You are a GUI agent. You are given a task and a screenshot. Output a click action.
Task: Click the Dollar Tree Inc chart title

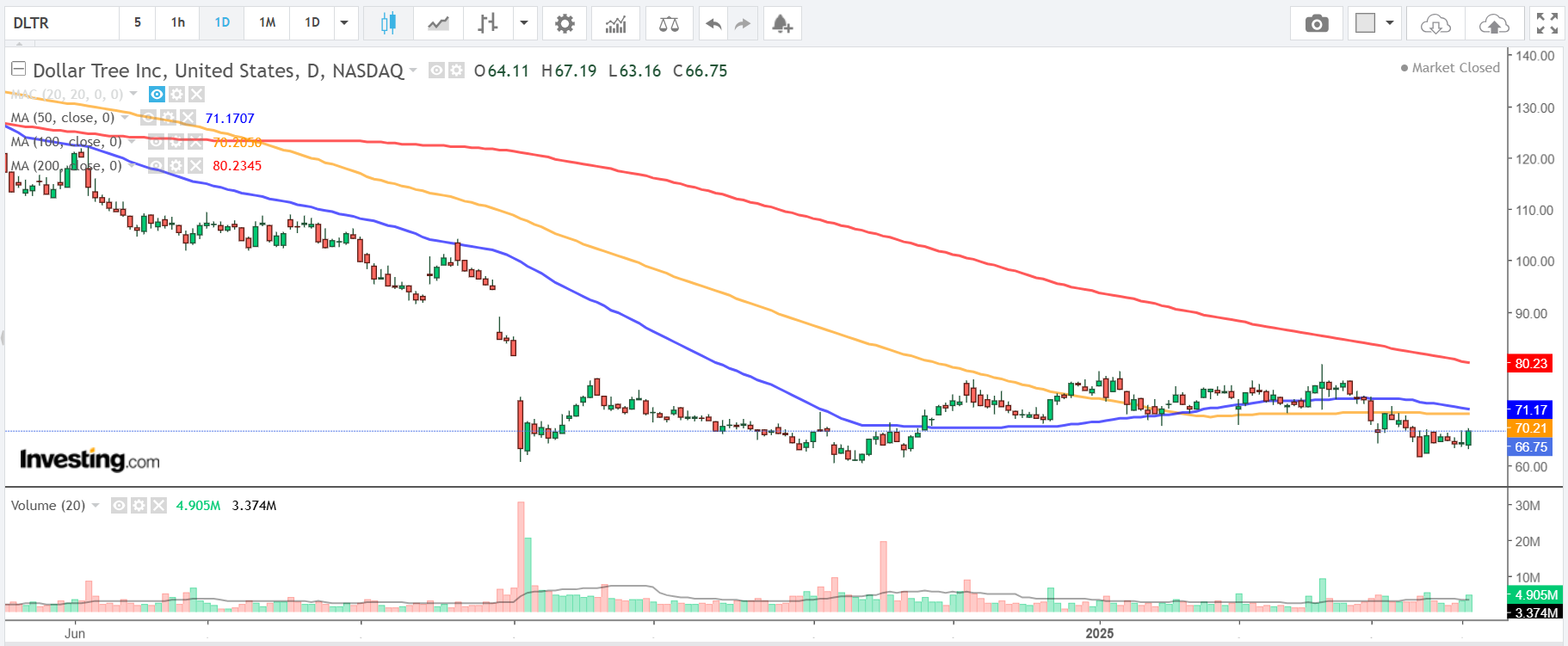[219, 71]
